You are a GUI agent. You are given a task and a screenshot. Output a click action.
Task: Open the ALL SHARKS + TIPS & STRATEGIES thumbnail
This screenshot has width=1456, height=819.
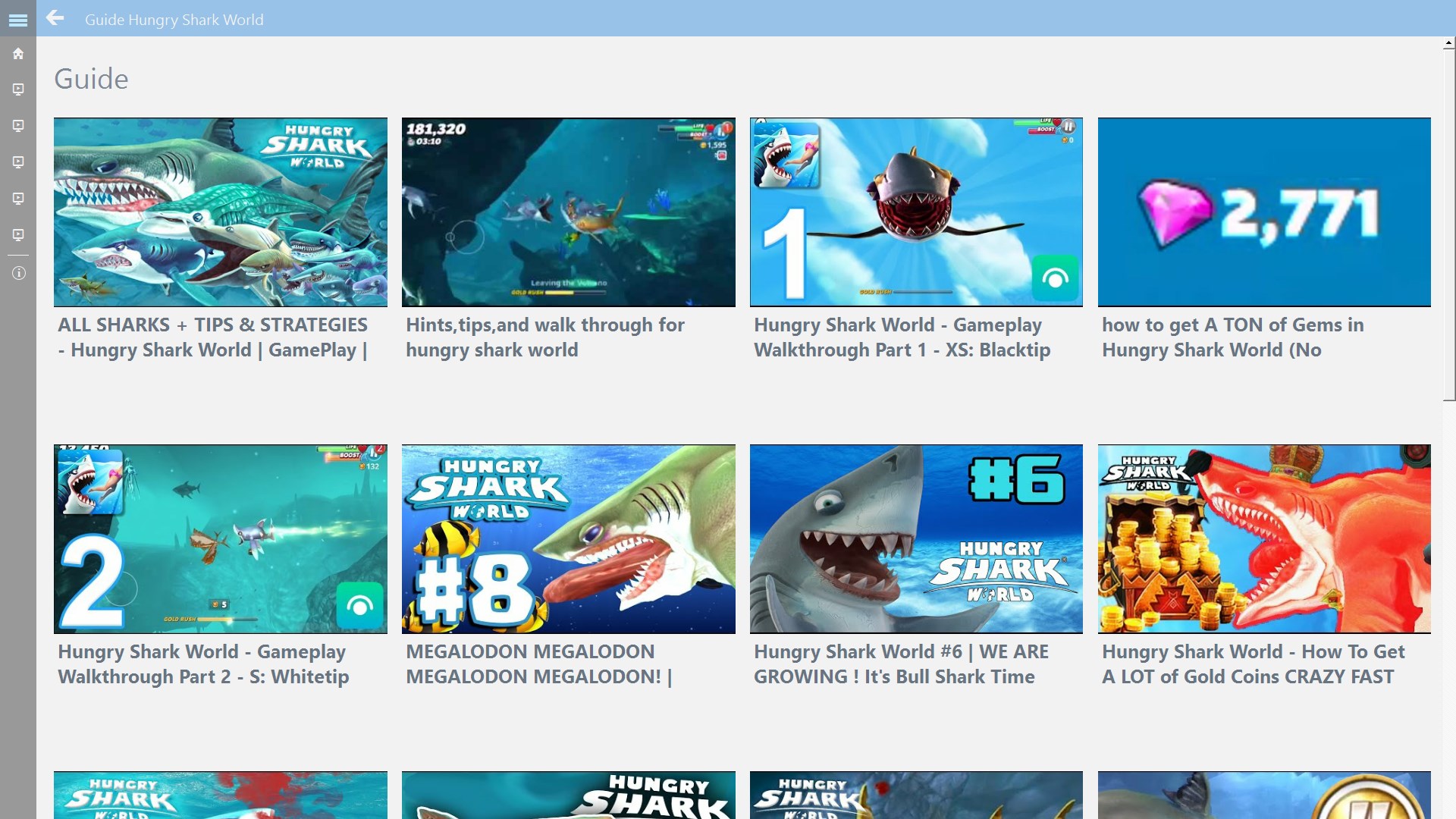(x=220, y=212)
